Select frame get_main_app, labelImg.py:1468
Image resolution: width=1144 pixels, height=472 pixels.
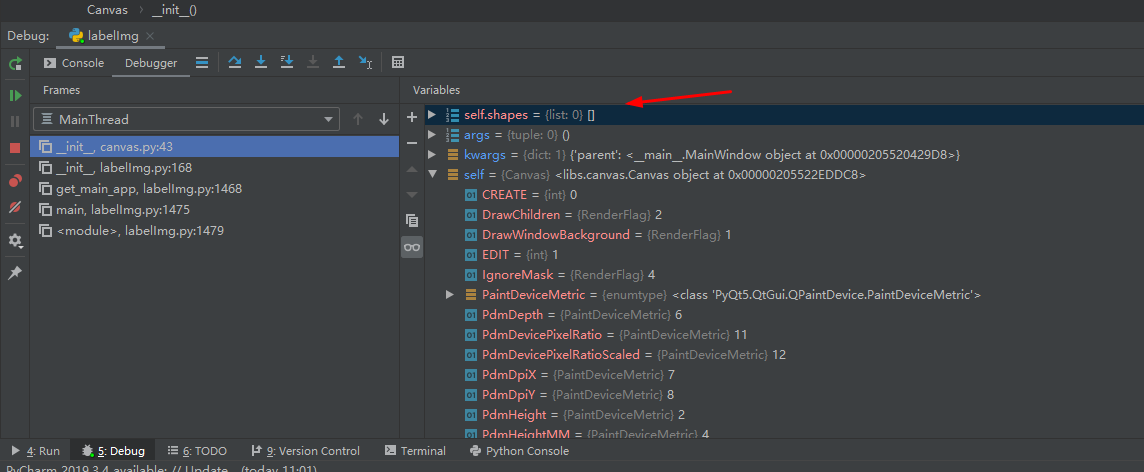pyautogui.click(x=214, y=188)
